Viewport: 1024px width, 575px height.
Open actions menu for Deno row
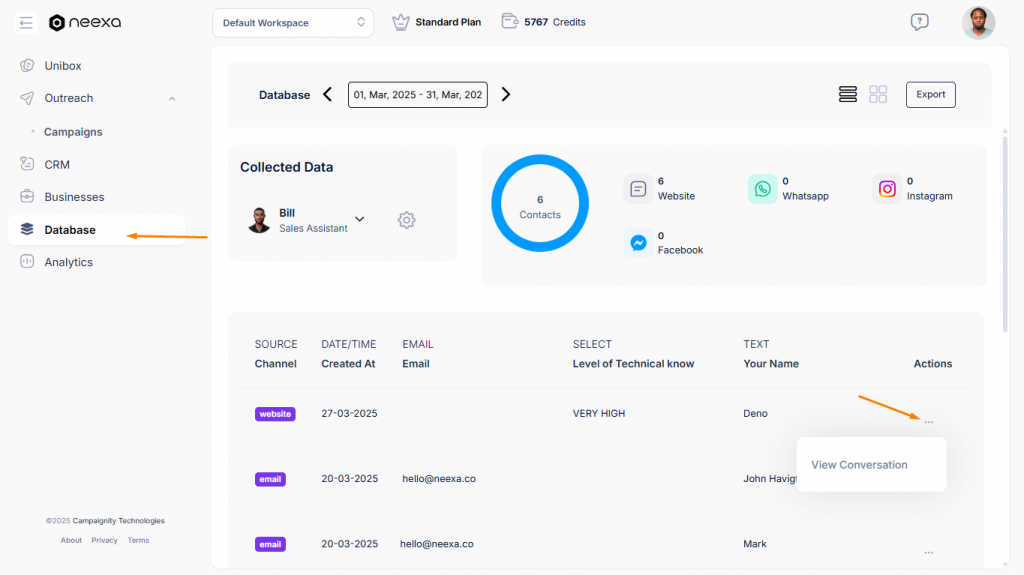[929, 422]
